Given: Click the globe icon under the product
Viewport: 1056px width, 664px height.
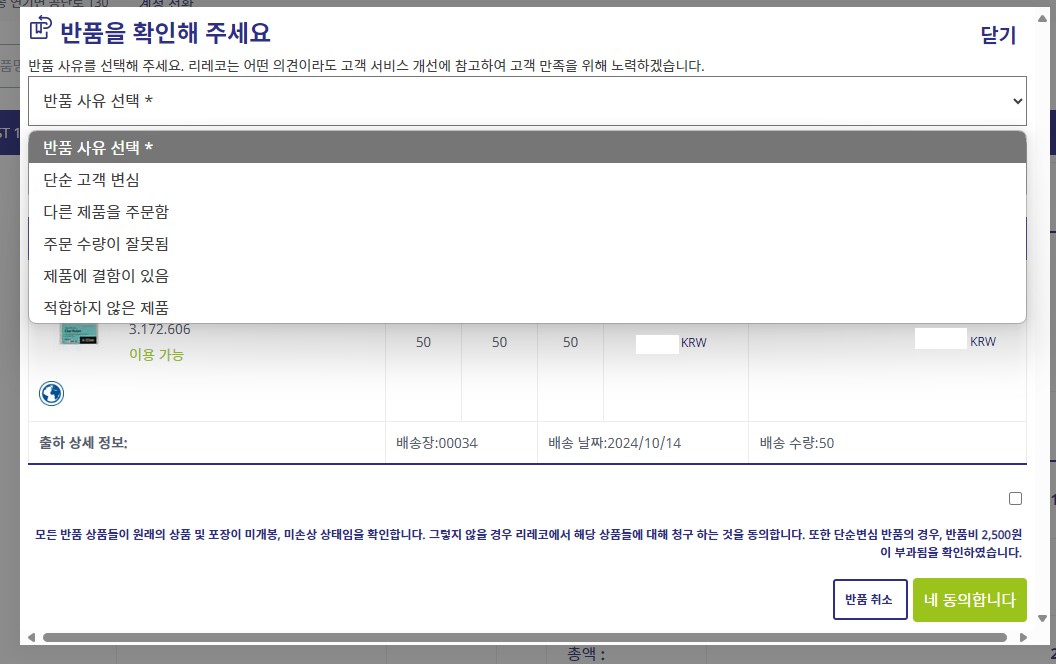Looking at the screenshot, I should 51,393.
